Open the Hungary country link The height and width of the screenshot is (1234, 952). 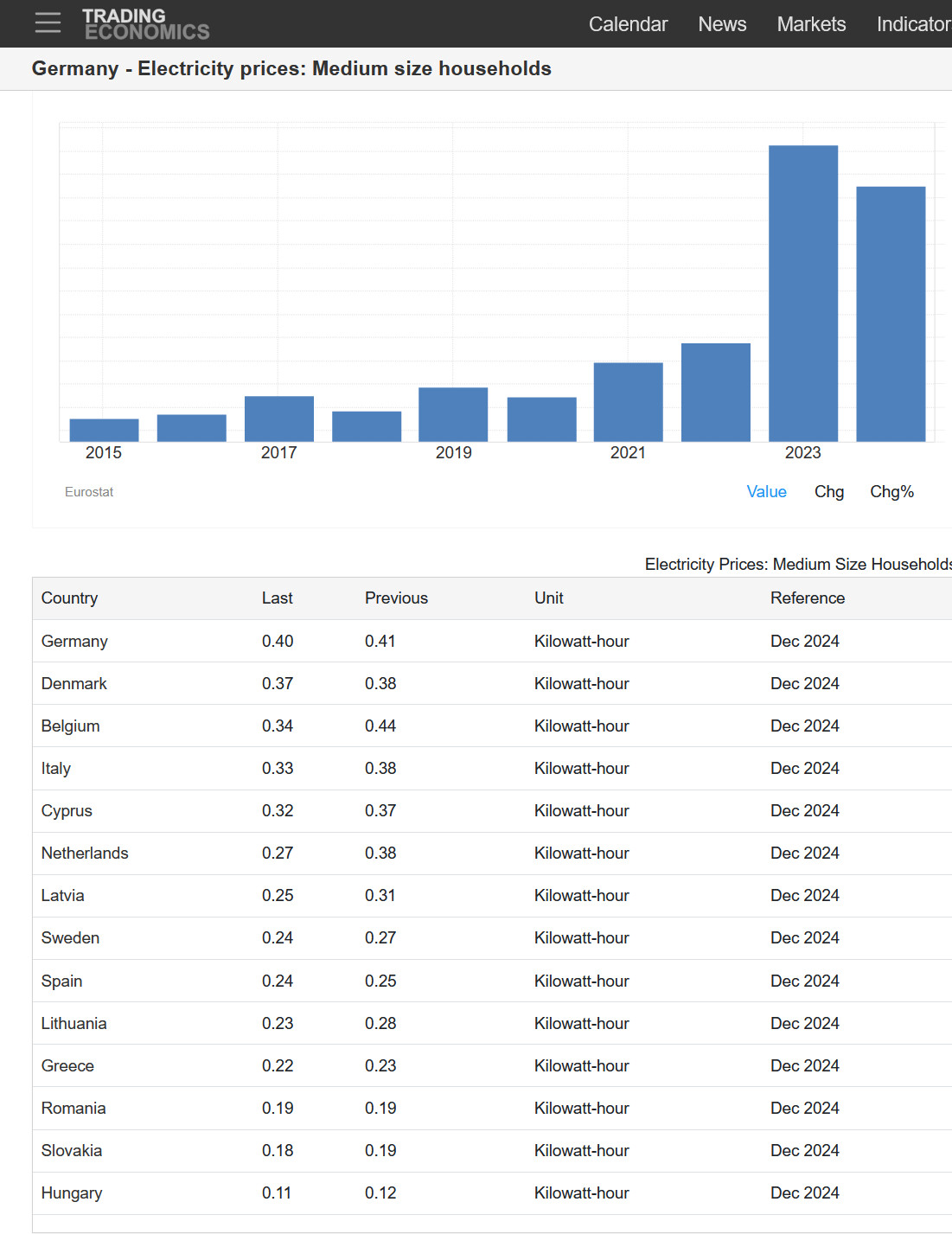[x=72, y=1192]
